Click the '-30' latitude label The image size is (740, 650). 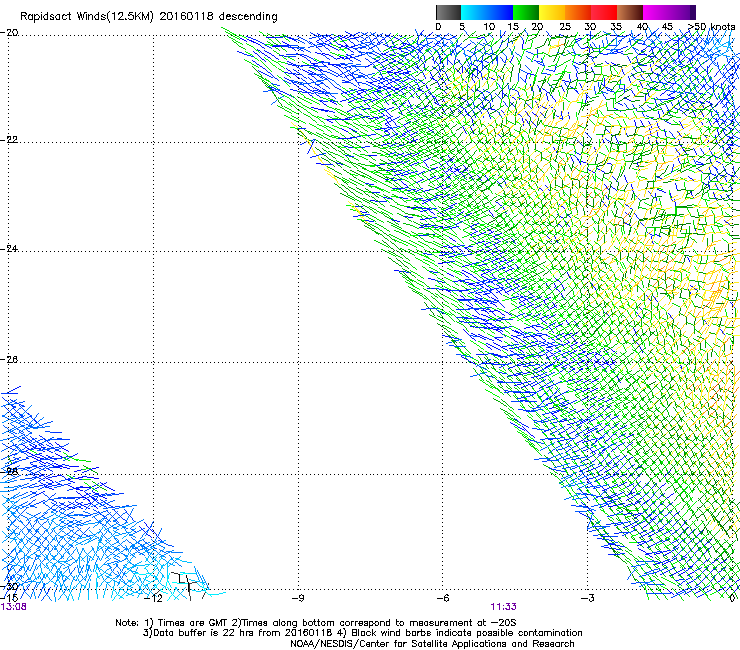point(9,587)
